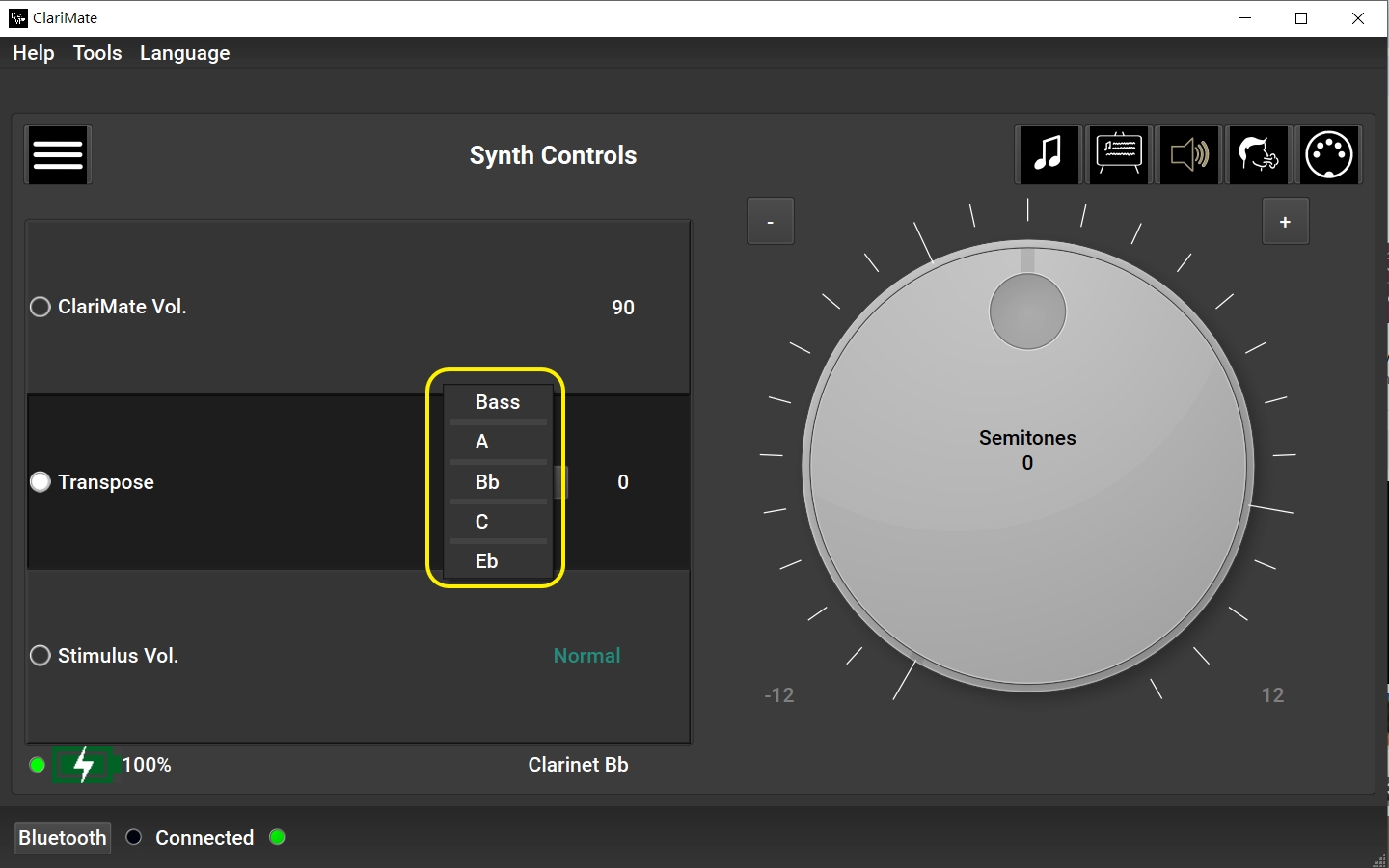
Task: Click the Synth Controls heading
Action: [x=553, y=155]
